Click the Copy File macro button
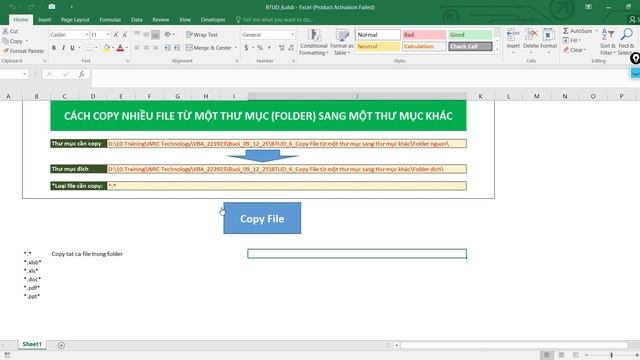 click(x=262, y=218)
